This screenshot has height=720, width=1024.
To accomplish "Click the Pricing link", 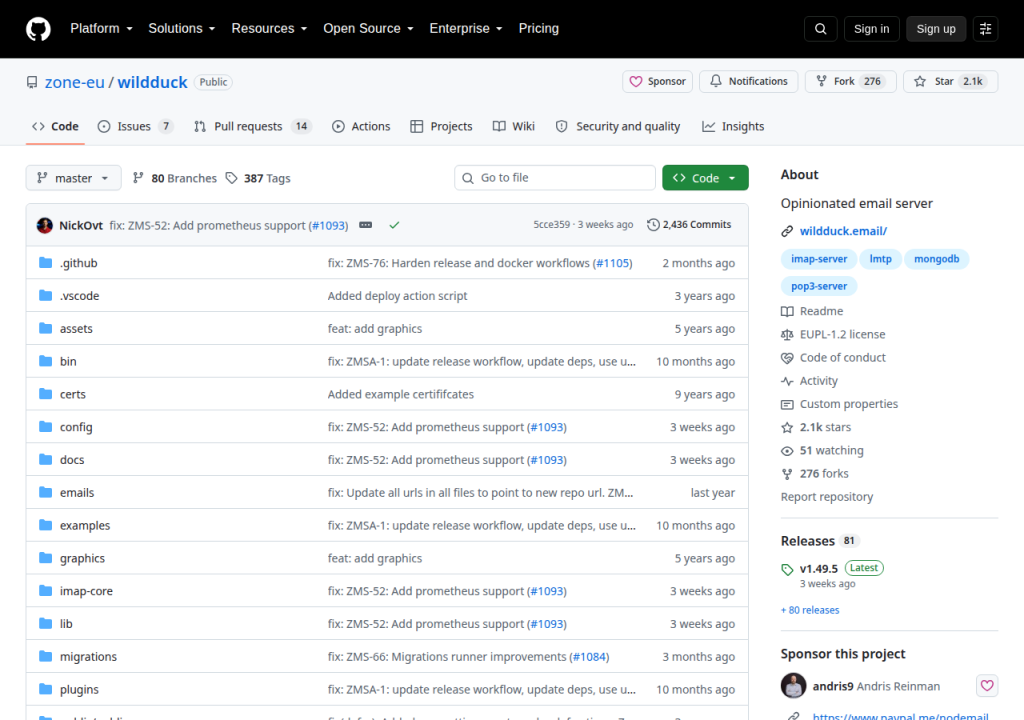I will [539, 29].
